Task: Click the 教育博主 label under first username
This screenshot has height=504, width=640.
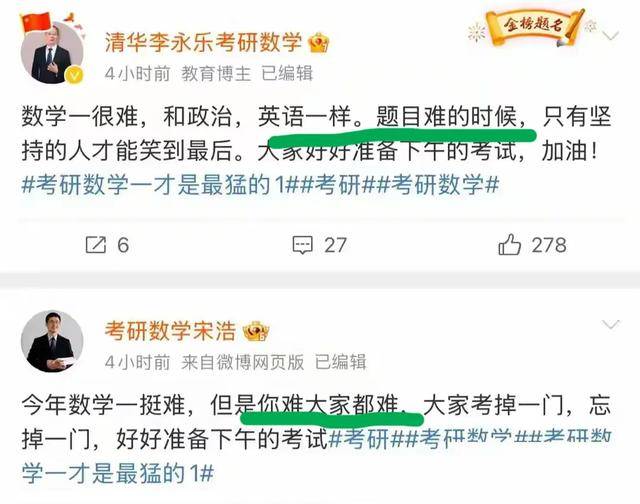Action: click(x=216, y=74)
